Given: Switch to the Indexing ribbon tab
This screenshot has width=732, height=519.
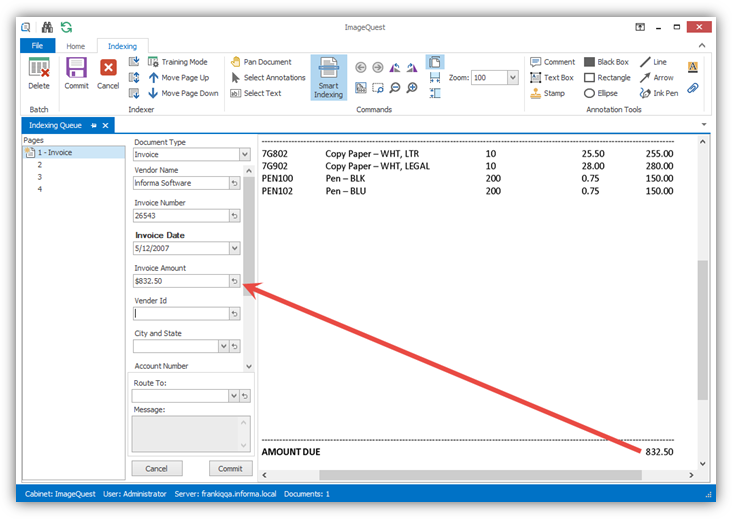Looking at the screenshot, I should pos(122,46).
